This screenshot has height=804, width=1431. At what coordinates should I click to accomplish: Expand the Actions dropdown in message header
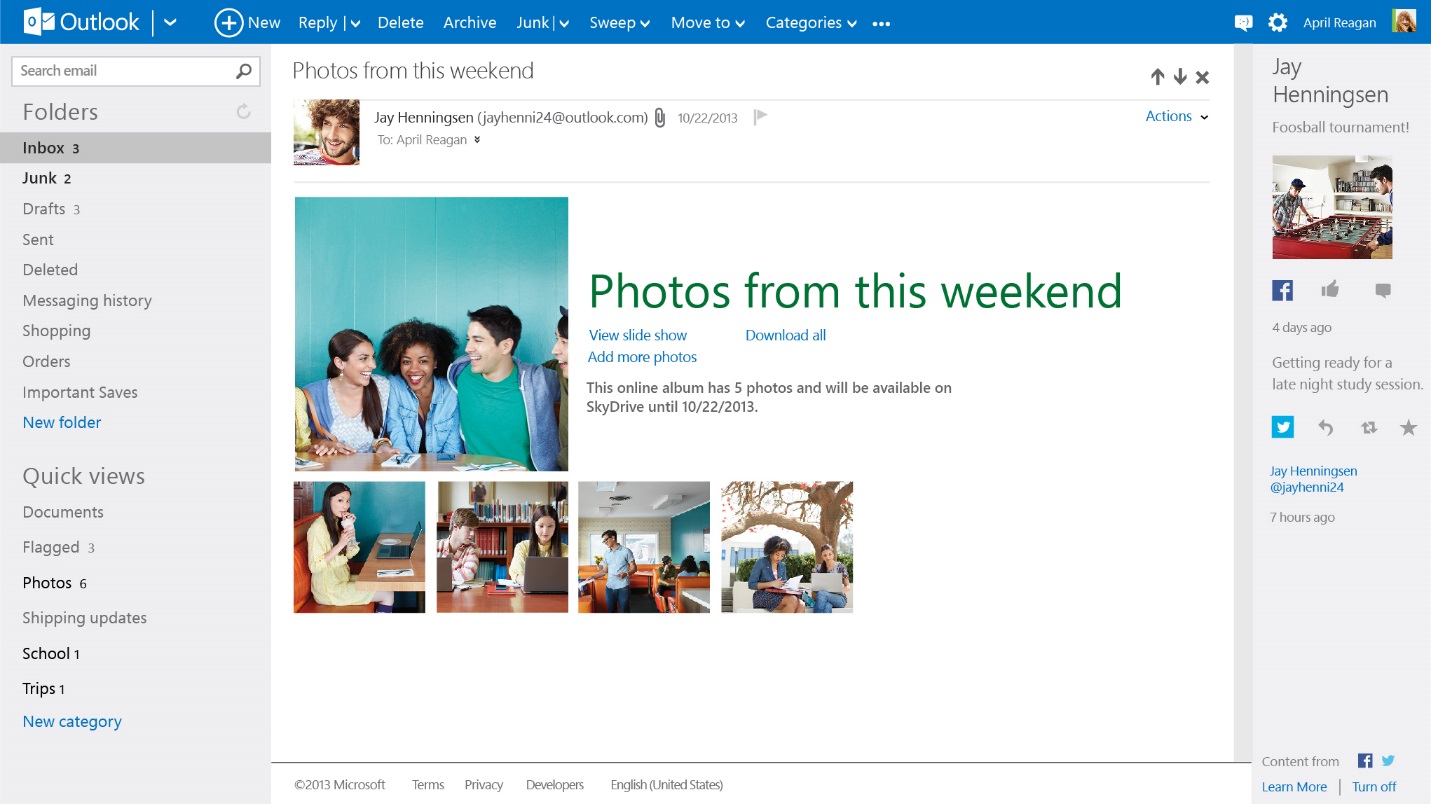(1176, 117)
